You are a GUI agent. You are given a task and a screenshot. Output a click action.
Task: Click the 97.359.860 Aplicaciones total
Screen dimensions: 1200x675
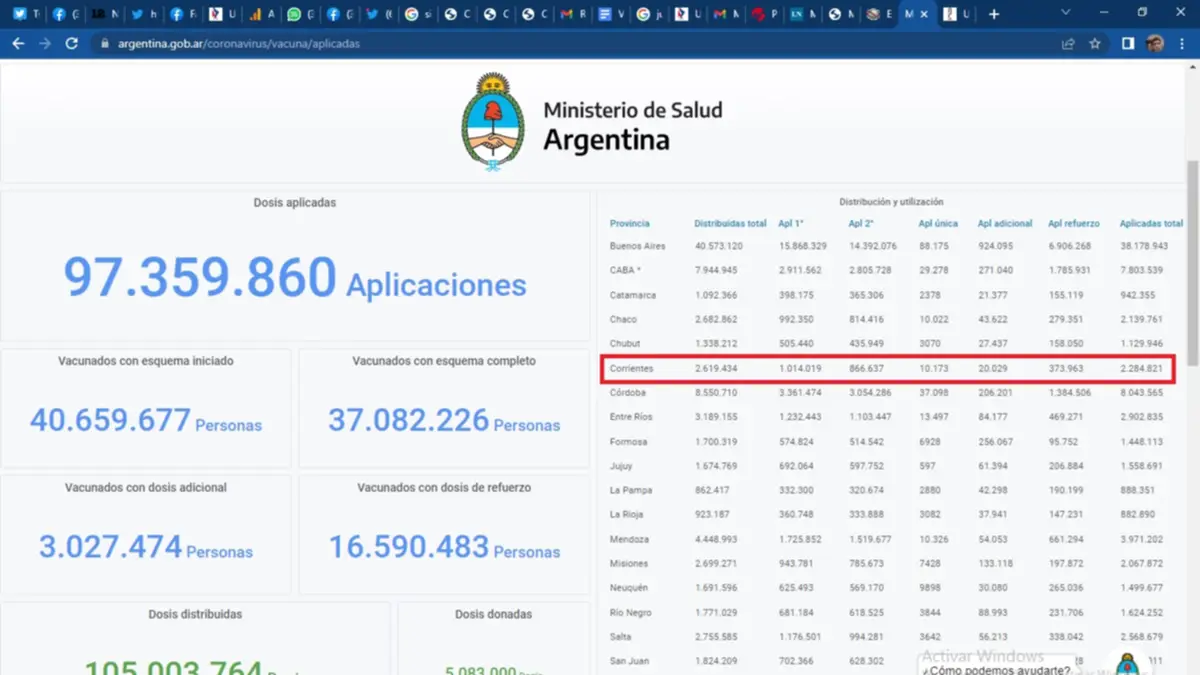[x=295, y=278]
